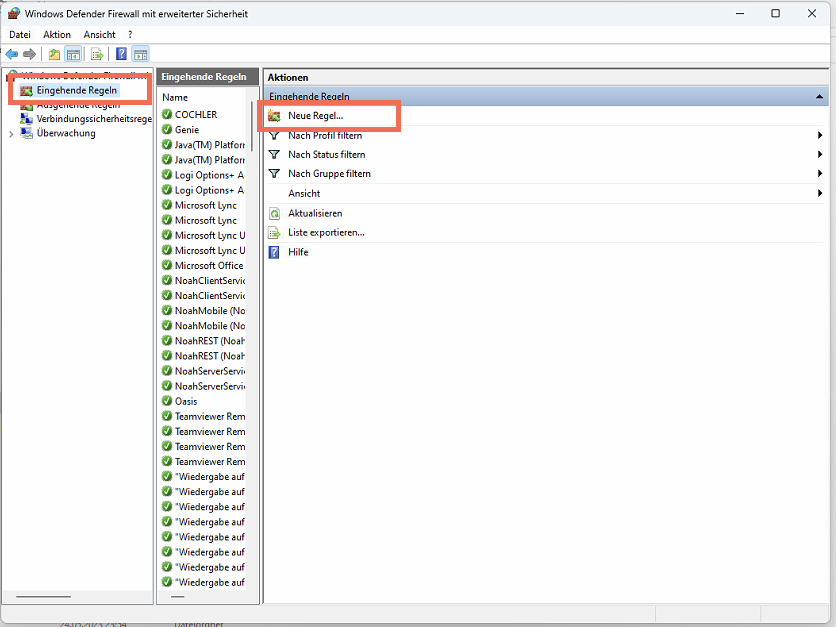
Task: Click Liste exportieren... in the actions pane
Action: click(x=326, y=232)
